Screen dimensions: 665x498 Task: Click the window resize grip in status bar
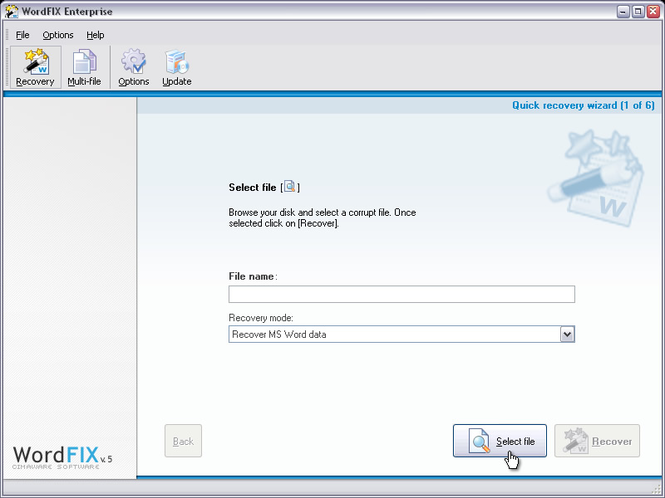tap(657, 490)
